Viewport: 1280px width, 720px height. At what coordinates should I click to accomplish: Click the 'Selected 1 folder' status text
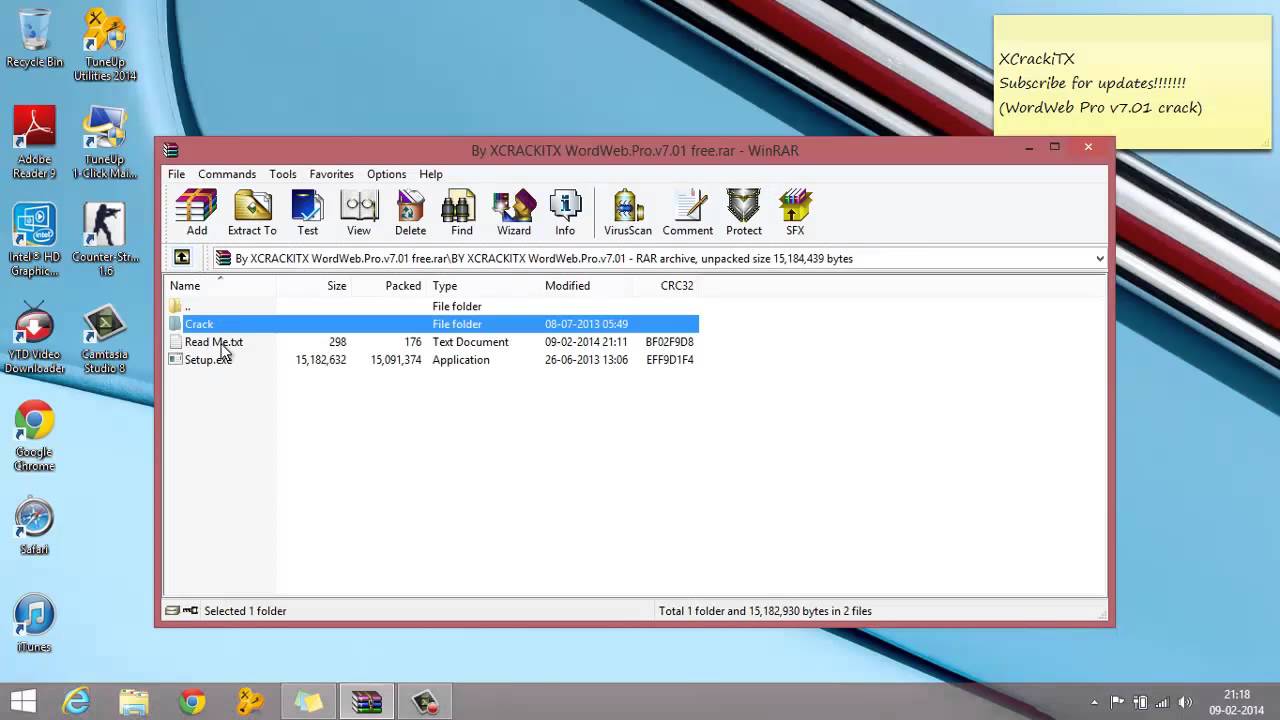click(x=245, y=611)
